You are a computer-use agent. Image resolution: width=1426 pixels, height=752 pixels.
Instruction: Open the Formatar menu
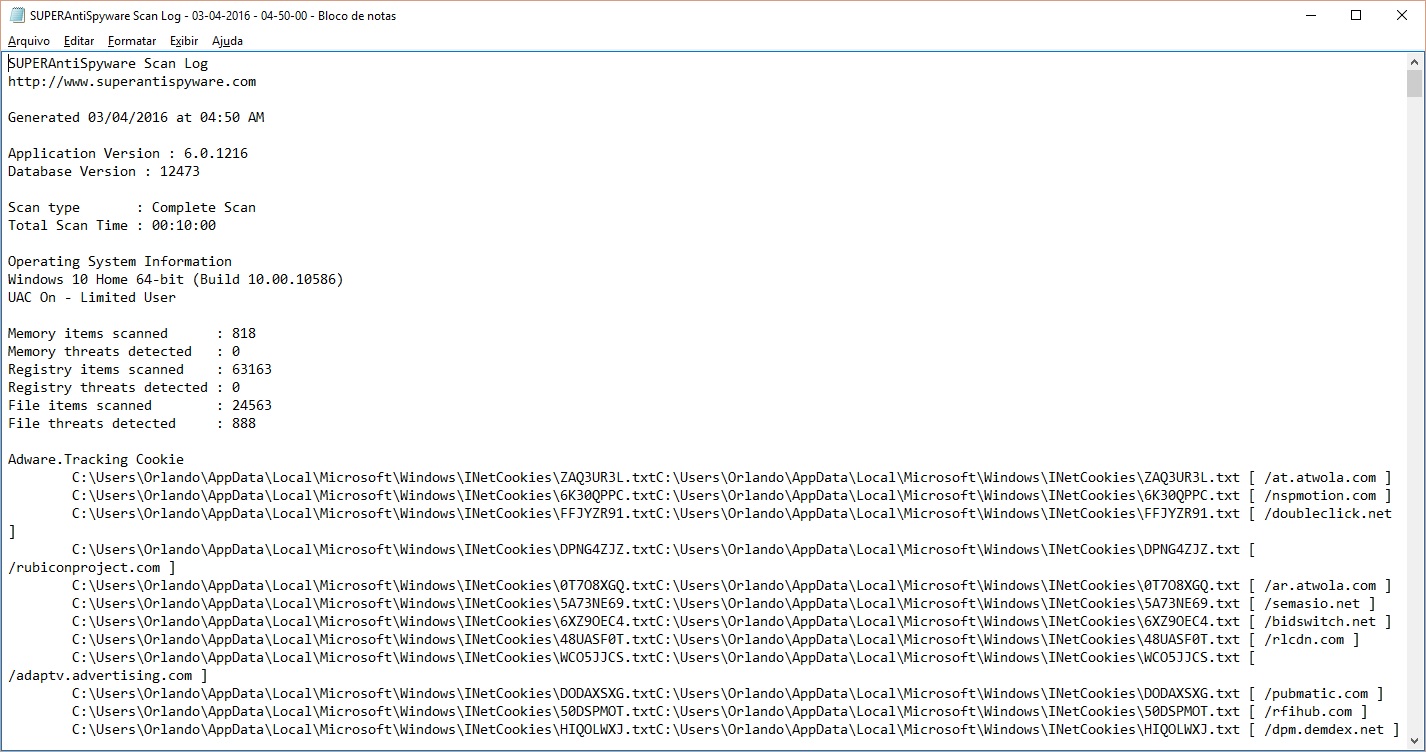(132, 41)
